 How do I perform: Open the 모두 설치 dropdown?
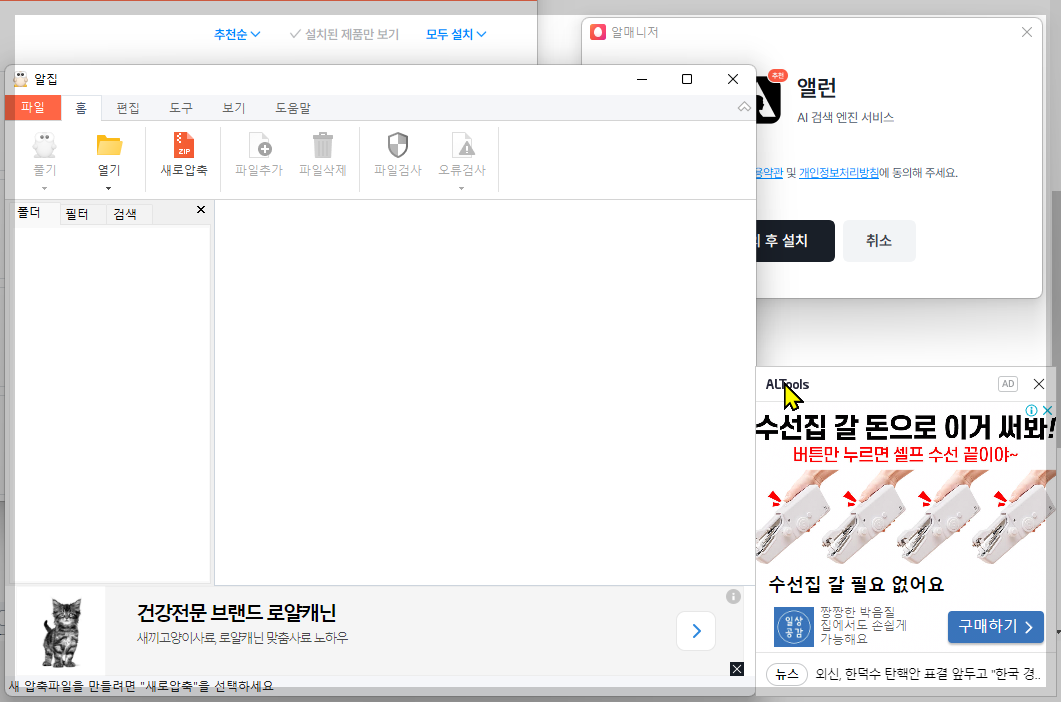point(456,34)
